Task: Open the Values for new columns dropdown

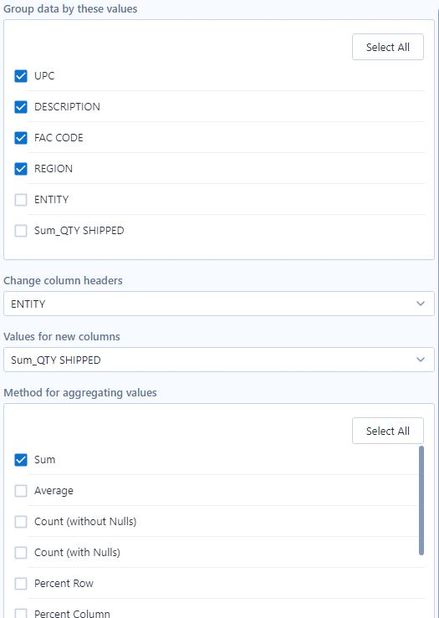Action: [219, 359]
